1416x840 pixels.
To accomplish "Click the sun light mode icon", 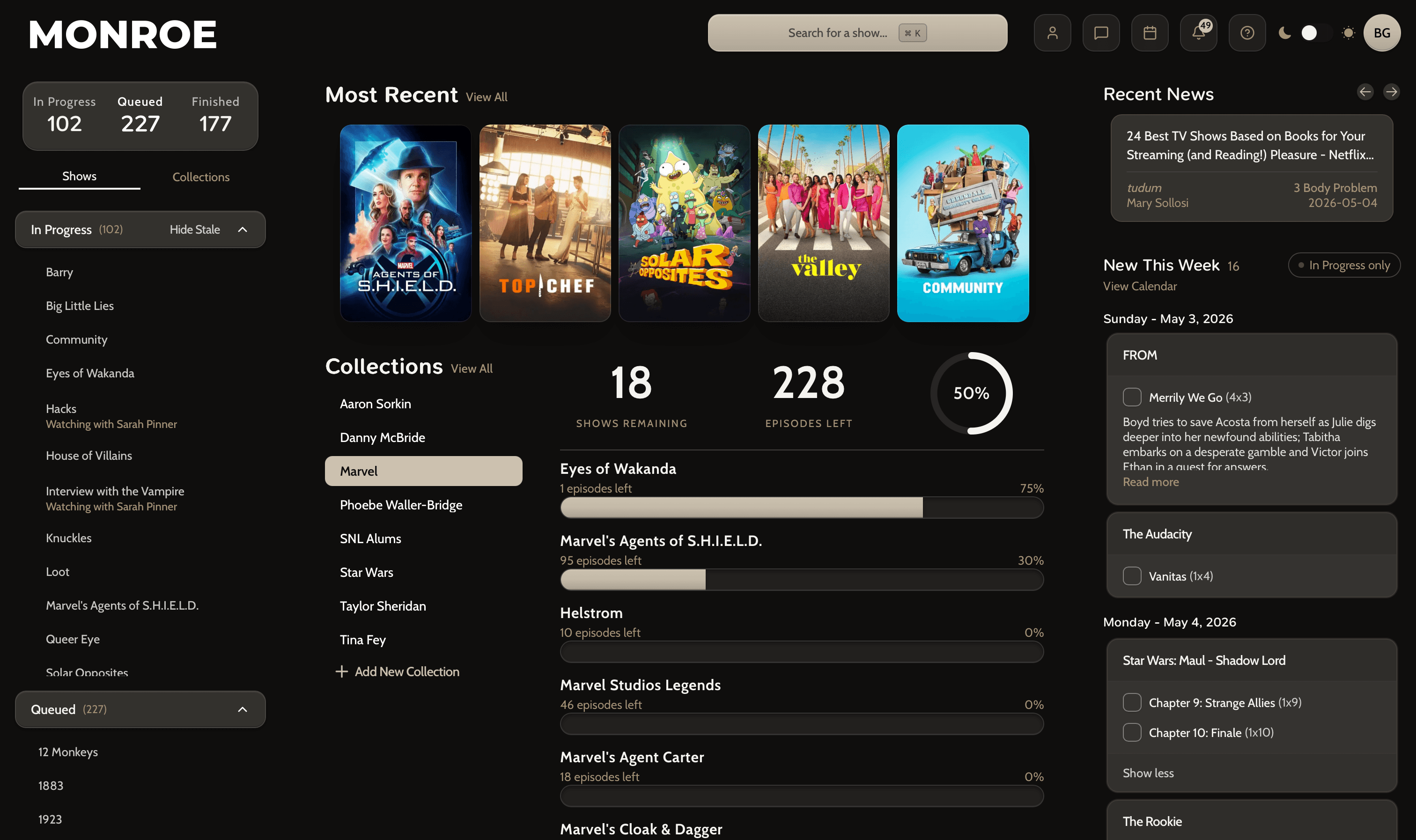I will (x=1348, y=33).
